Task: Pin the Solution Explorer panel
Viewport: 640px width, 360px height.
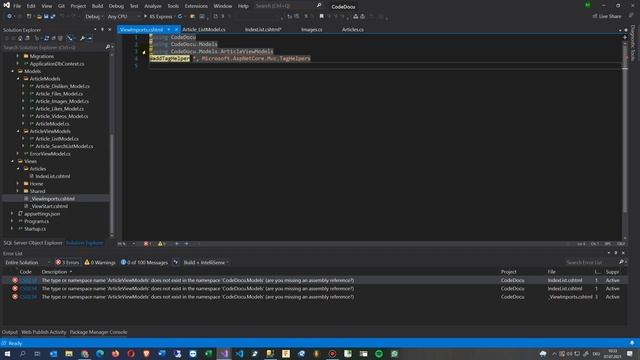Action: point(102,30)
